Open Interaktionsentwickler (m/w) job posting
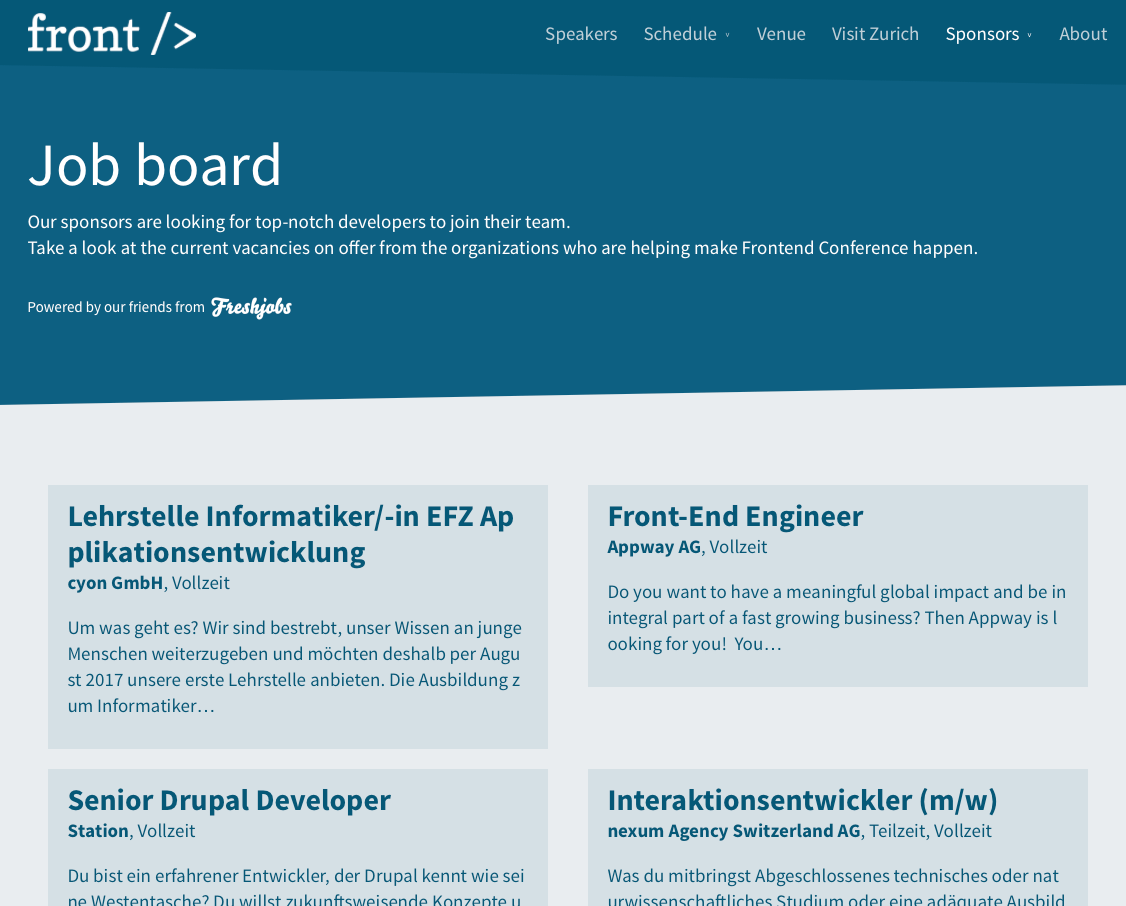 (802, 800)
